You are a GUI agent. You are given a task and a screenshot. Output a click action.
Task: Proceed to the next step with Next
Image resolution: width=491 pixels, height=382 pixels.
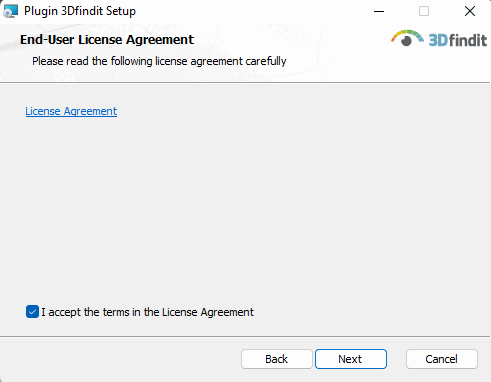351,359
